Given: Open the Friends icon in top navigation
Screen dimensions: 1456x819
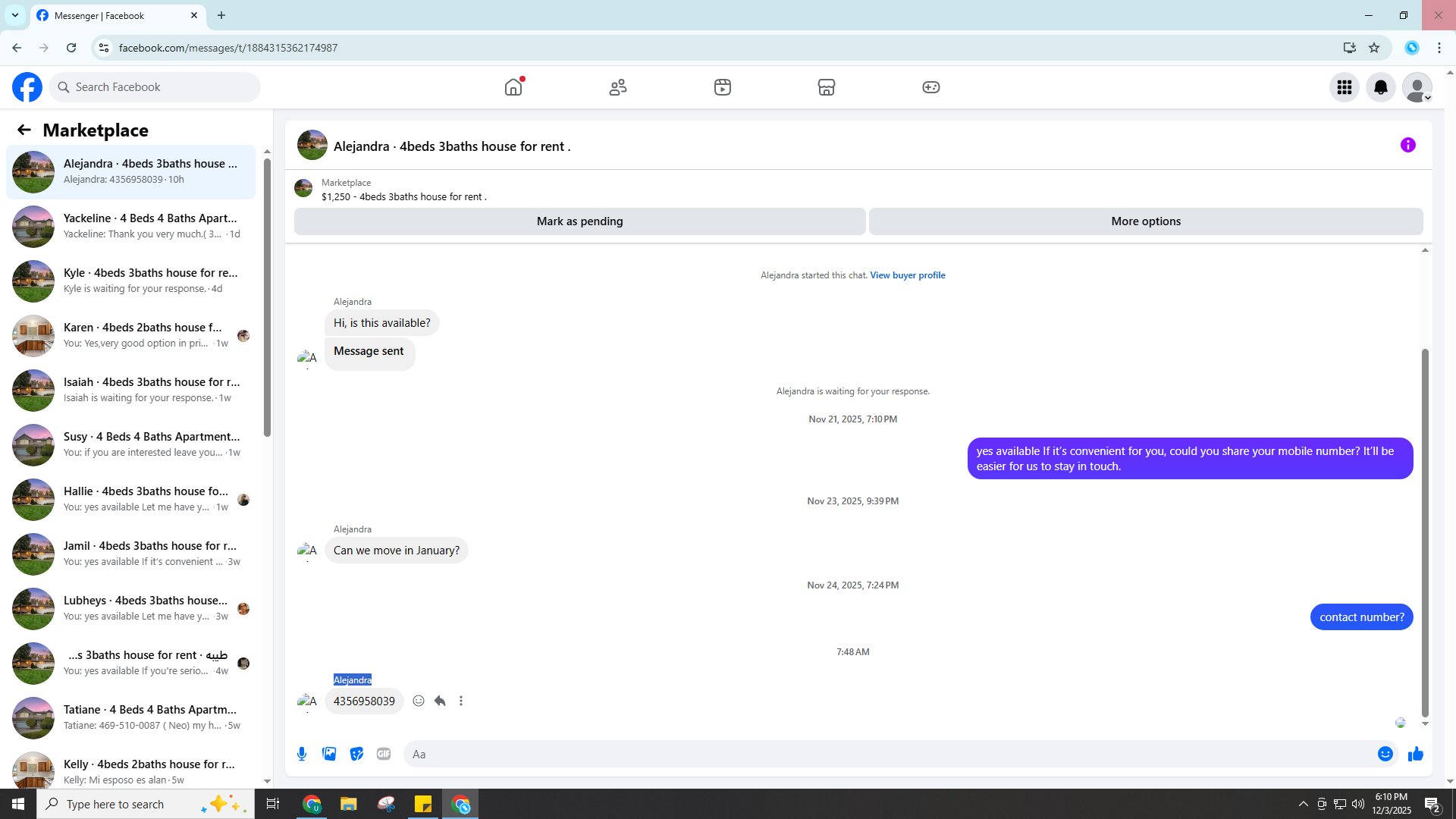Looking at the screenshot, I should point(618,87).
